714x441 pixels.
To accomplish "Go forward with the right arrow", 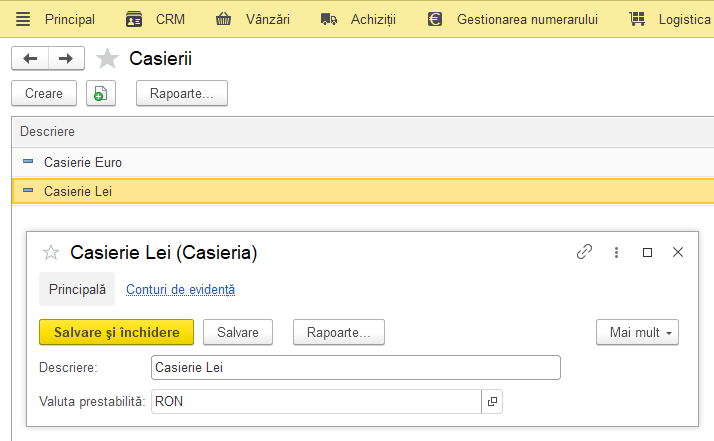I will [66, 58].
